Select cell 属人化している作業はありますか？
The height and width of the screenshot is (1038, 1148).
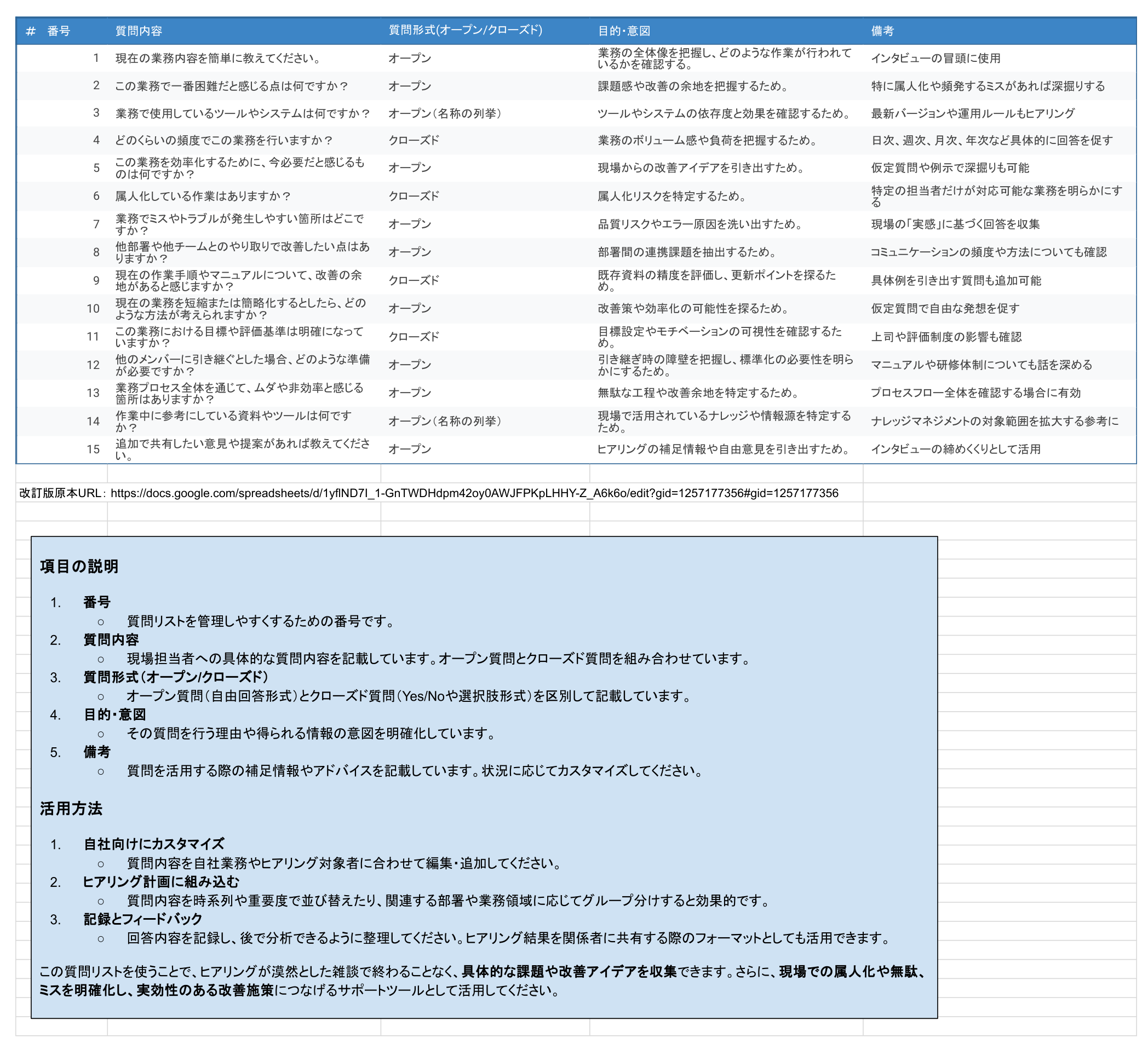(244, 197)
